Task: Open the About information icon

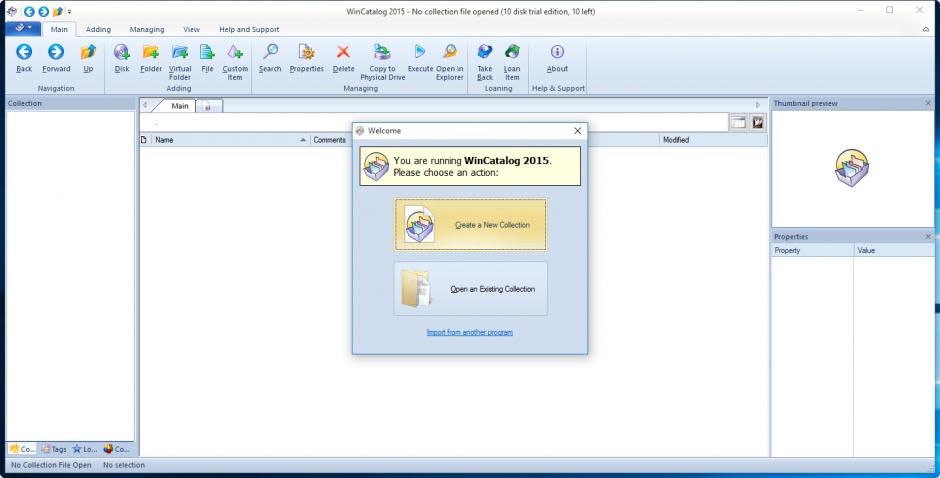Action: point(558,52)
